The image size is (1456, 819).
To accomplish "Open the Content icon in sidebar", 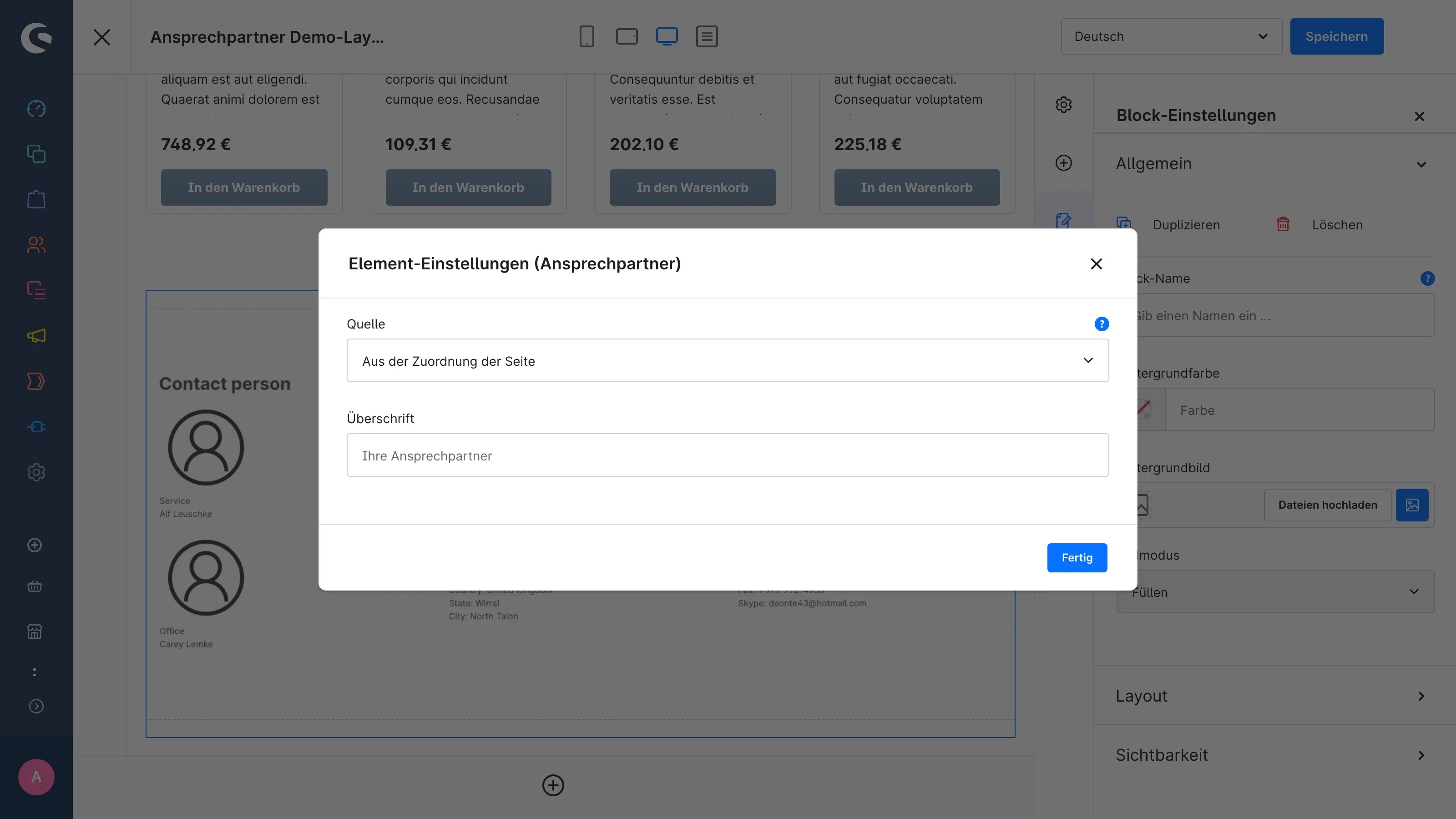I will tap(36, 290).
